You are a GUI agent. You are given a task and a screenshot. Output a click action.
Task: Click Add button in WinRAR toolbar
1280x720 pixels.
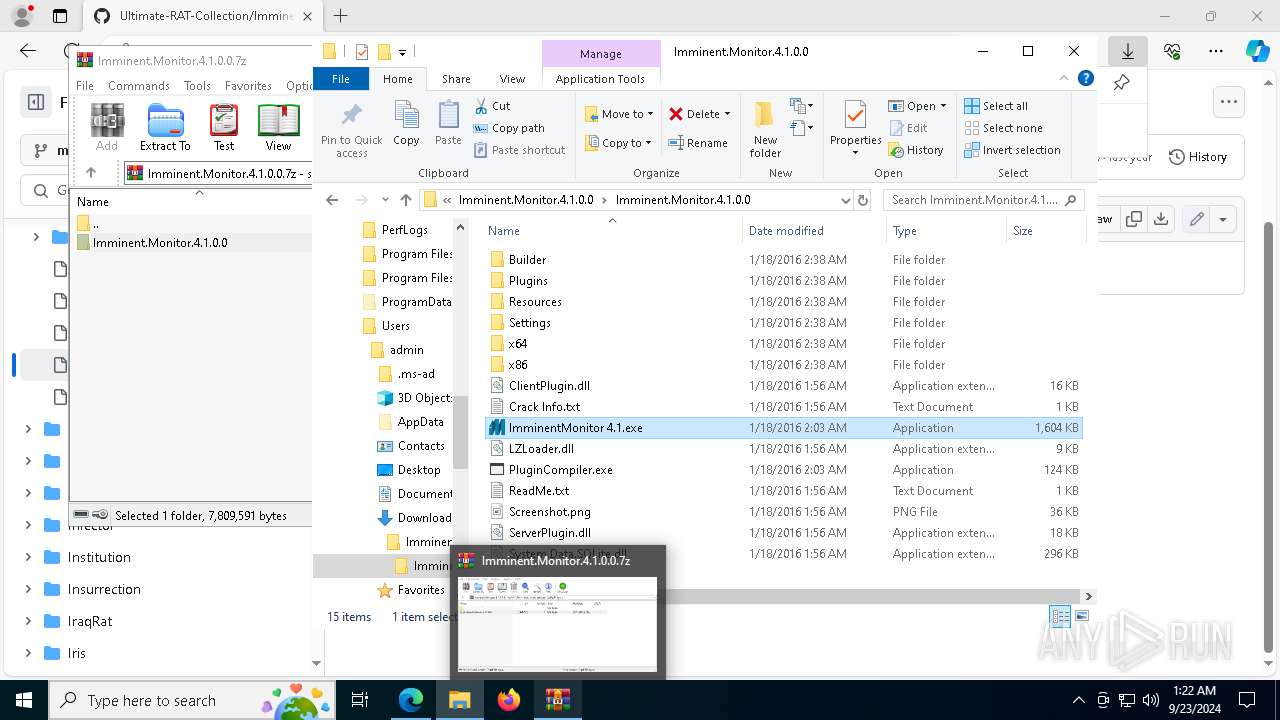(107, 127)
